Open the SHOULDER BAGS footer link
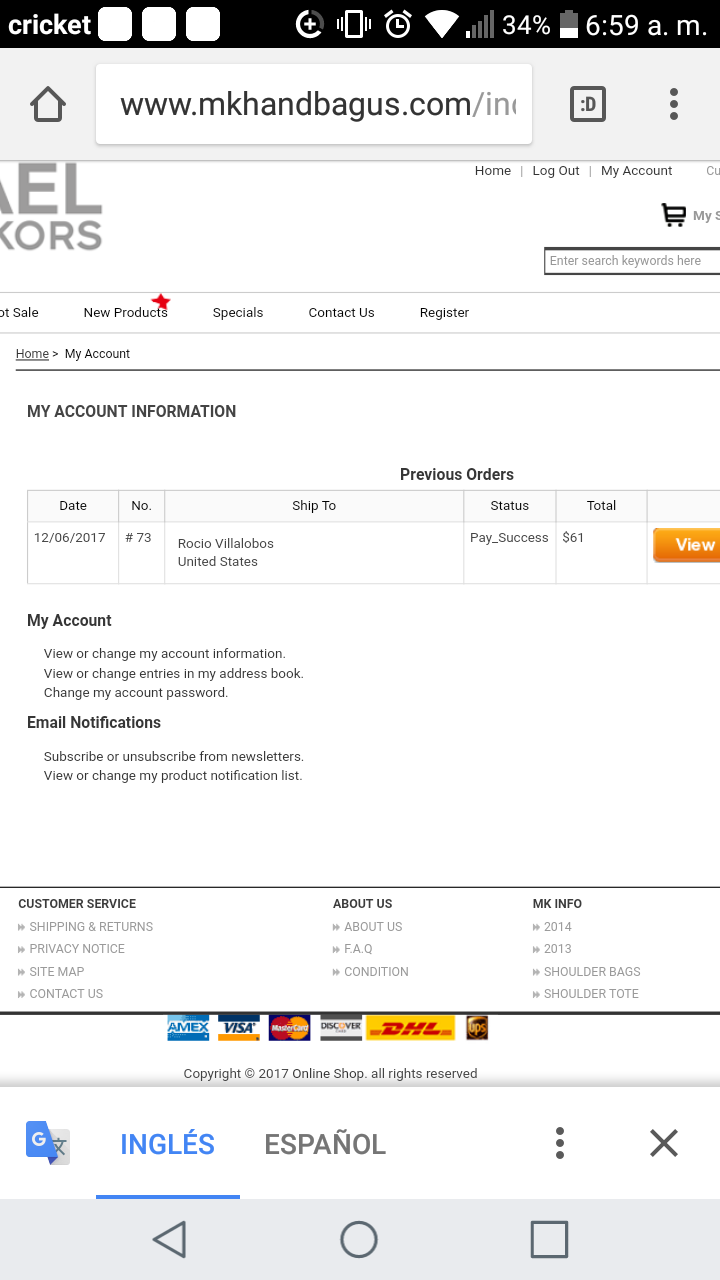Screen dimensions: 720x1280 (x=592, y=972)
